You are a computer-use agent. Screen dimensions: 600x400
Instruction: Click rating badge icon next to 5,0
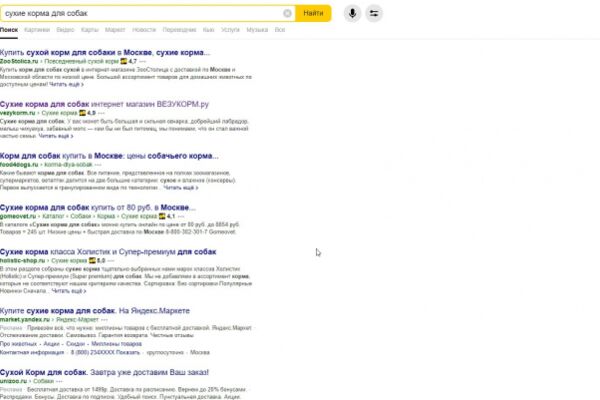click(x=92, y=261)
